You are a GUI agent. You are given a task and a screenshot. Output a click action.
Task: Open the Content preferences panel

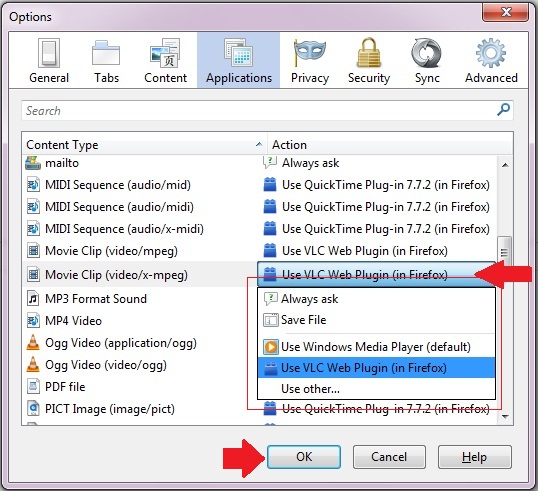(x=165, y=61)
